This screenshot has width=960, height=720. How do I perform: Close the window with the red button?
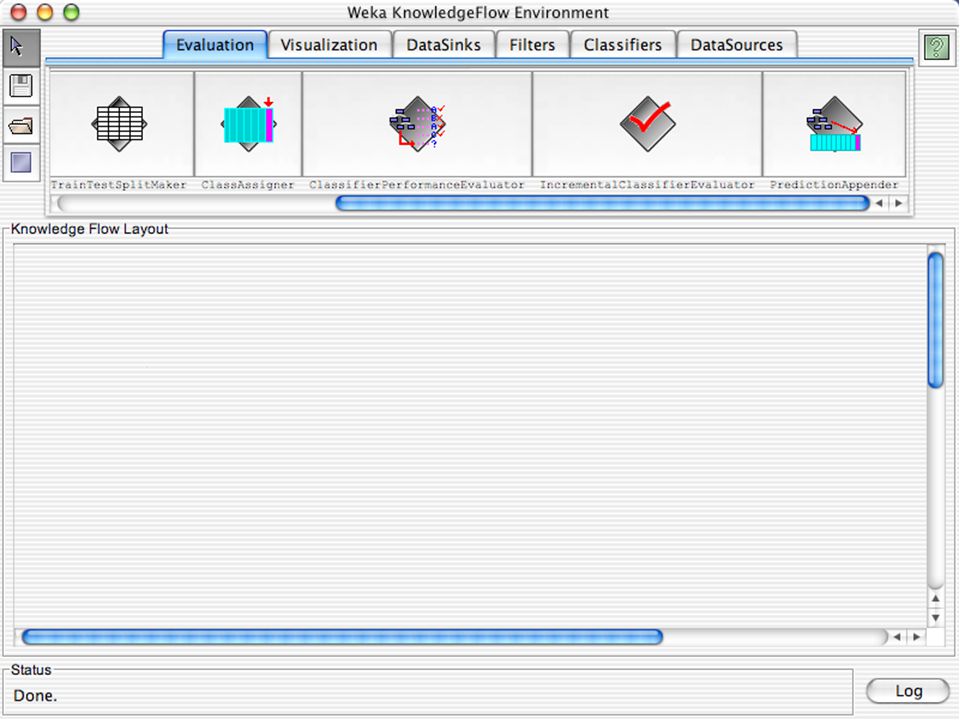click(19, 12)
